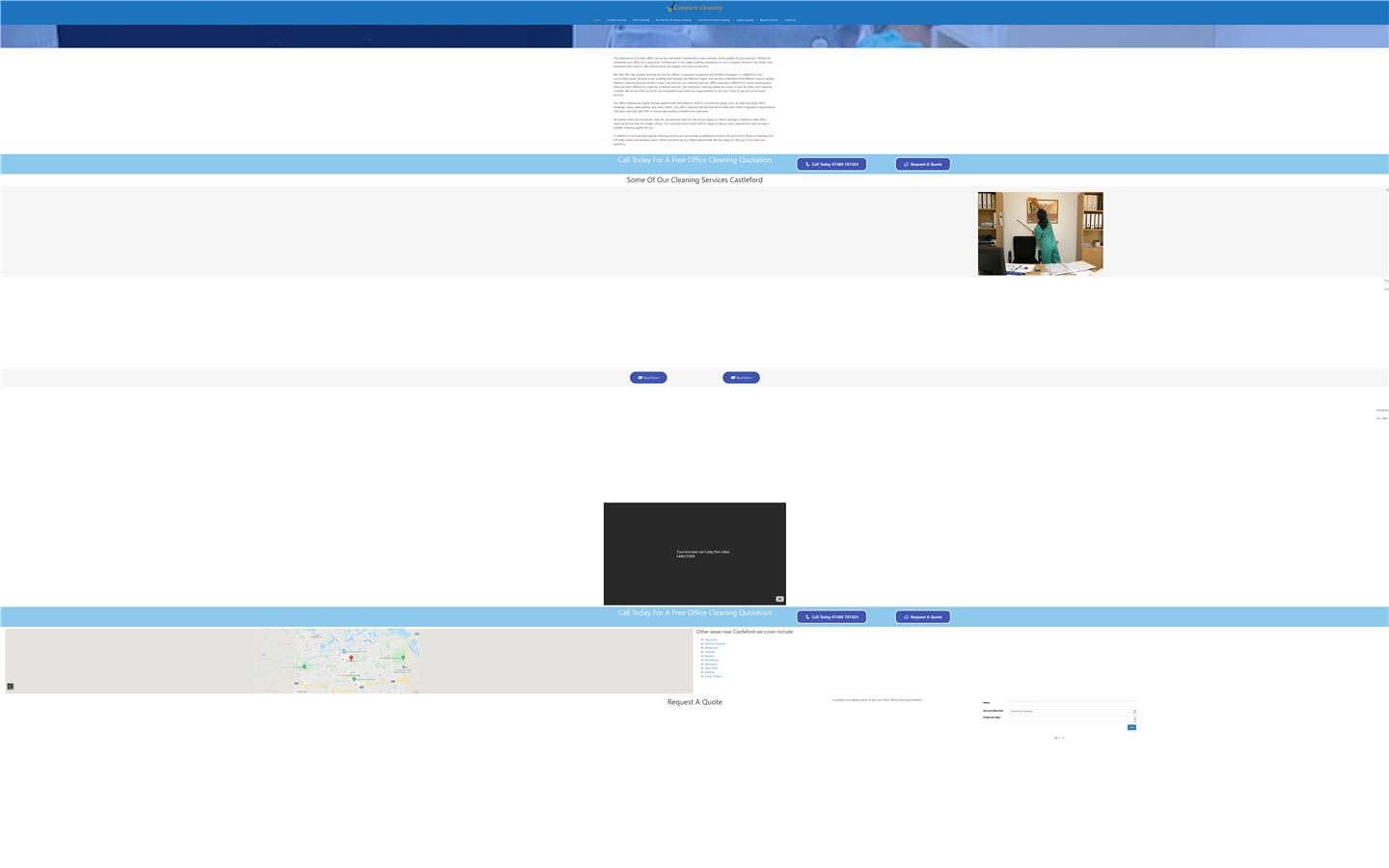Click the lower Request A Quote button
1389x868 pixels.
point(922,617)
